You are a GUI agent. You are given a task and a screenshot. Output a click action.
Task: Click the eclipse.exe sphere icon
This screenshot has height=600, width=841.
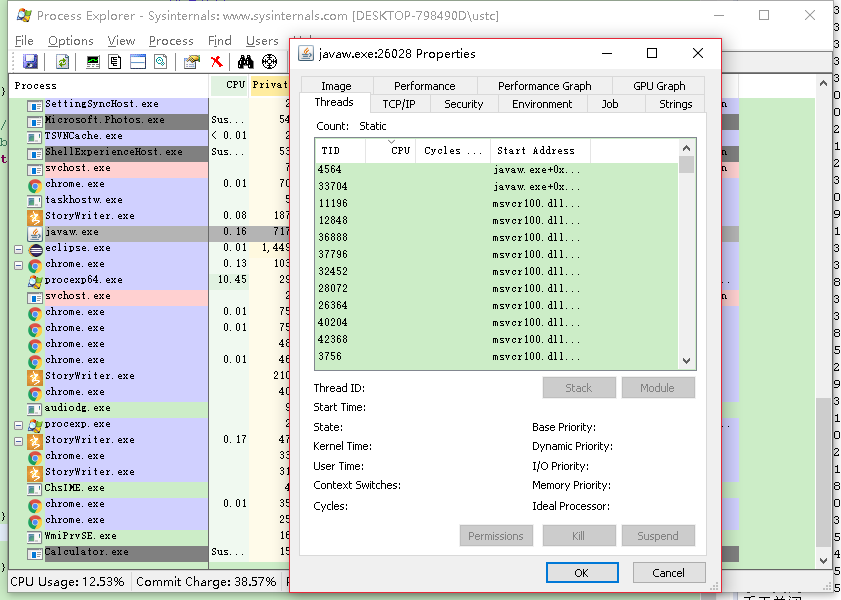(x=36, y=249)
